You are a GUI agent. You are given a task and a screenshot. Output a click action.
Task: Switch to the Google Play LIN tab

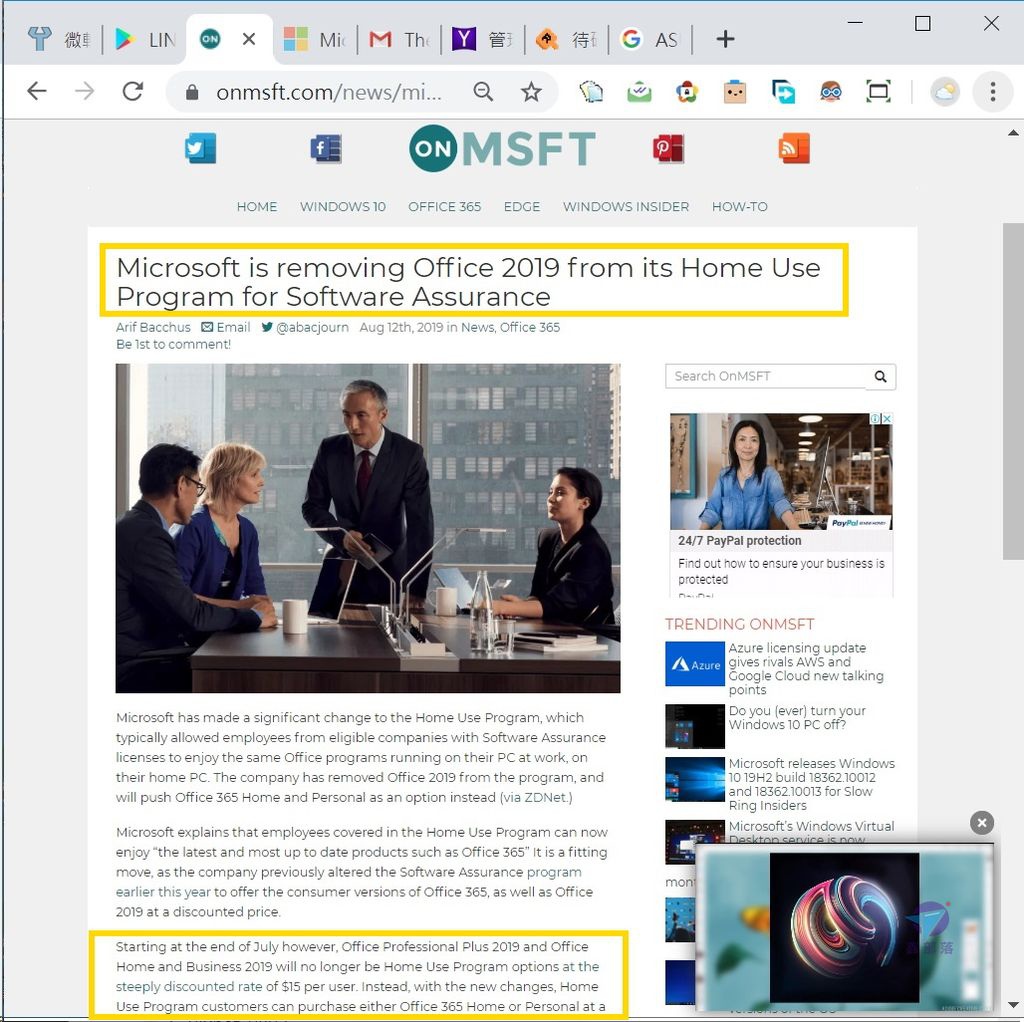click(144, 40)
